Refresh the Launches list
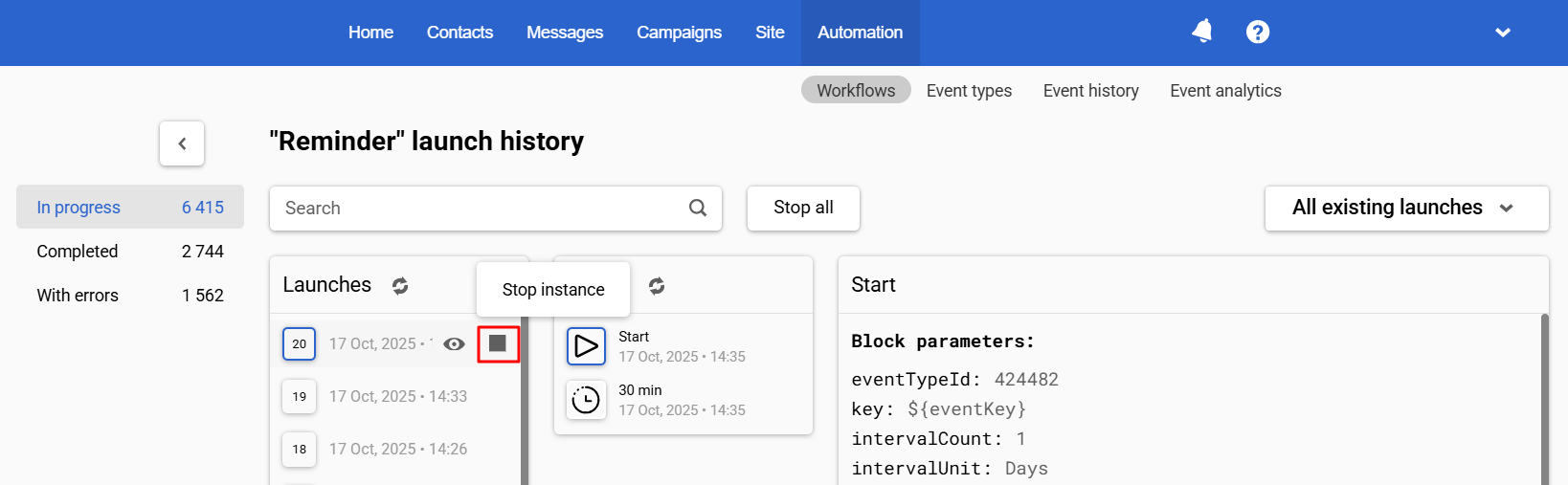 tap(400, 285)
